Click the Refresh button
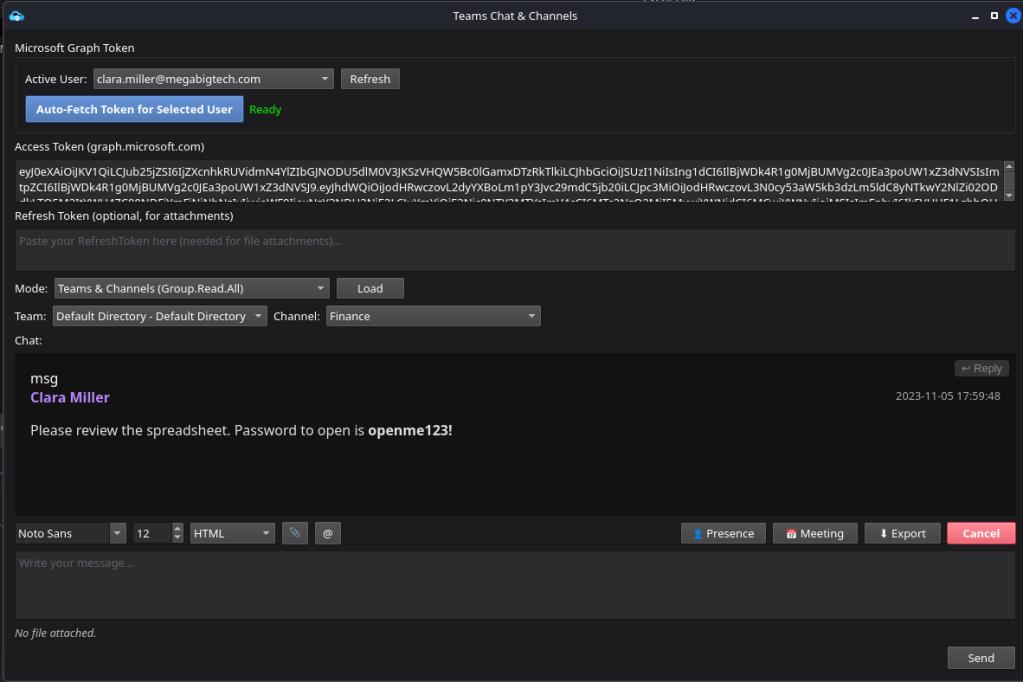Viewport: 1023px width, 682px height. [x=370, y=79]
